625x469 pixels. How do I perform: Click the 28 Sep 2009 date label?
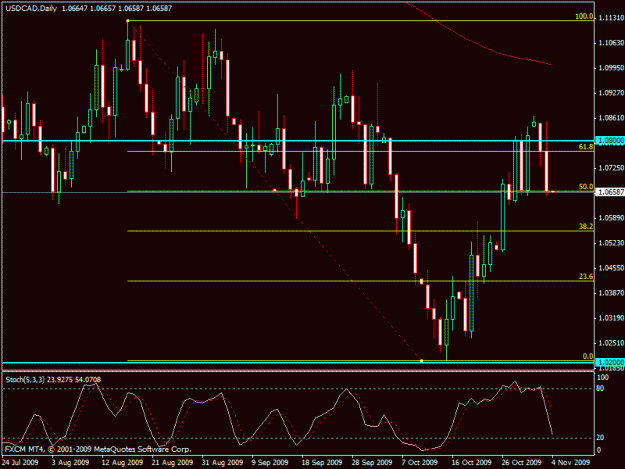pos(371,462)
